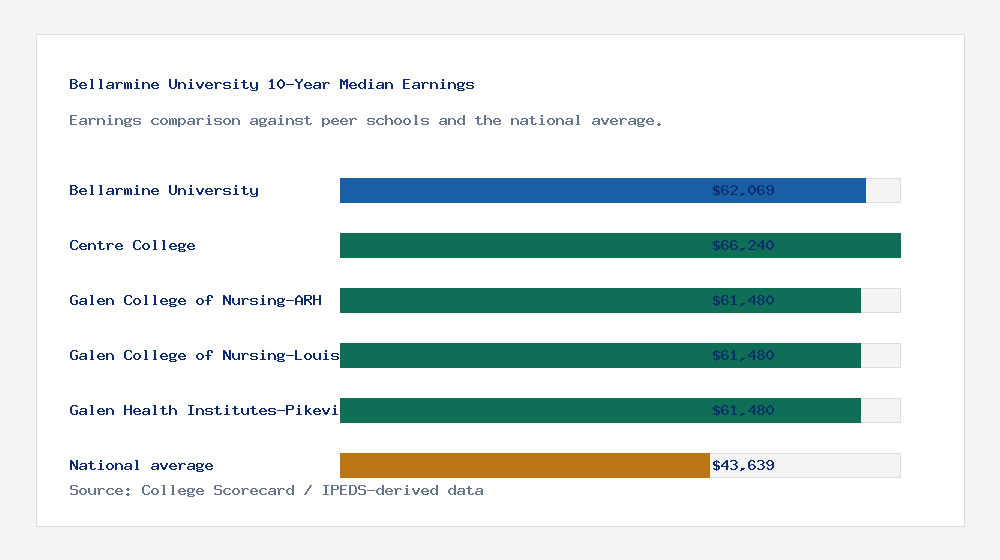The image size is (1000, 560).
Task: Click the 'Galen College of Nursing-ARH' label
Action: click(x=195, y=300)
